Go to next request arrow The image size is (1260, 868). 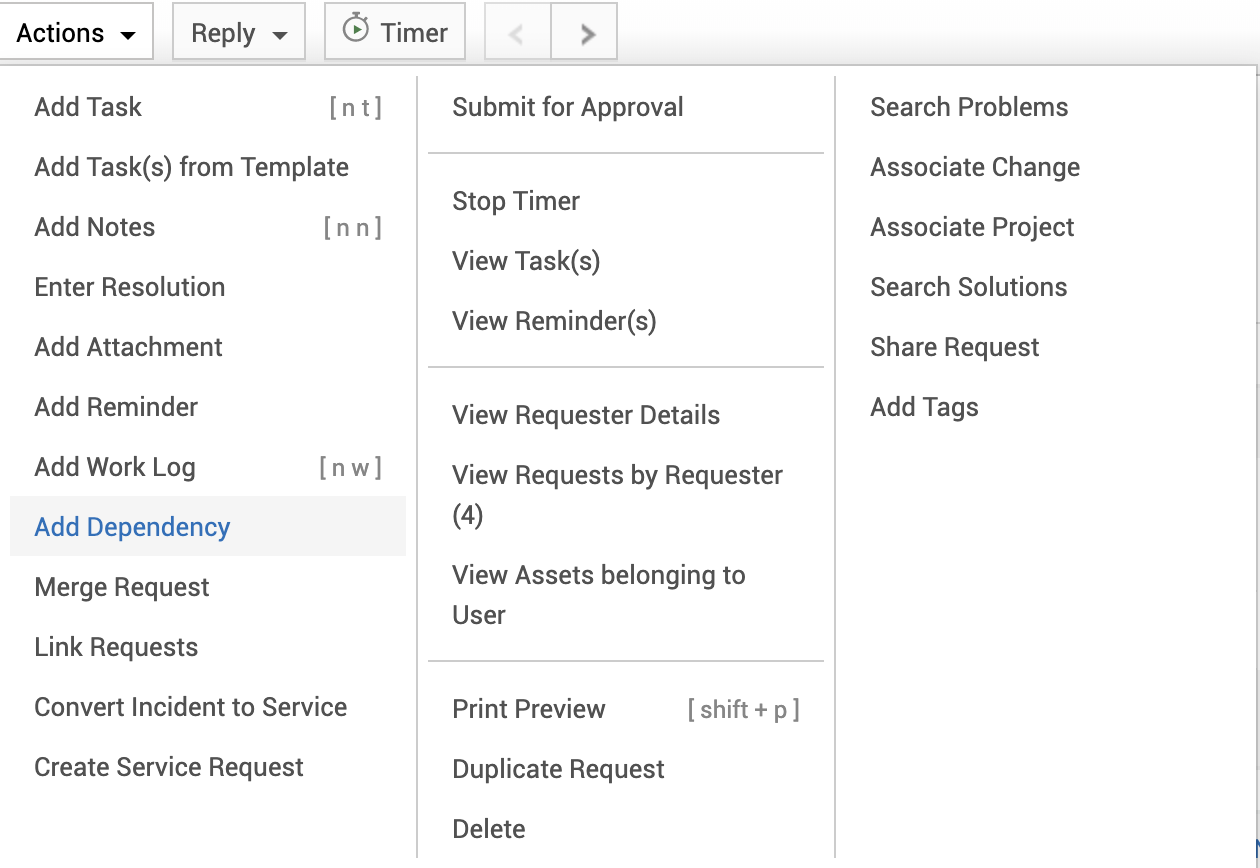[587, 33]
